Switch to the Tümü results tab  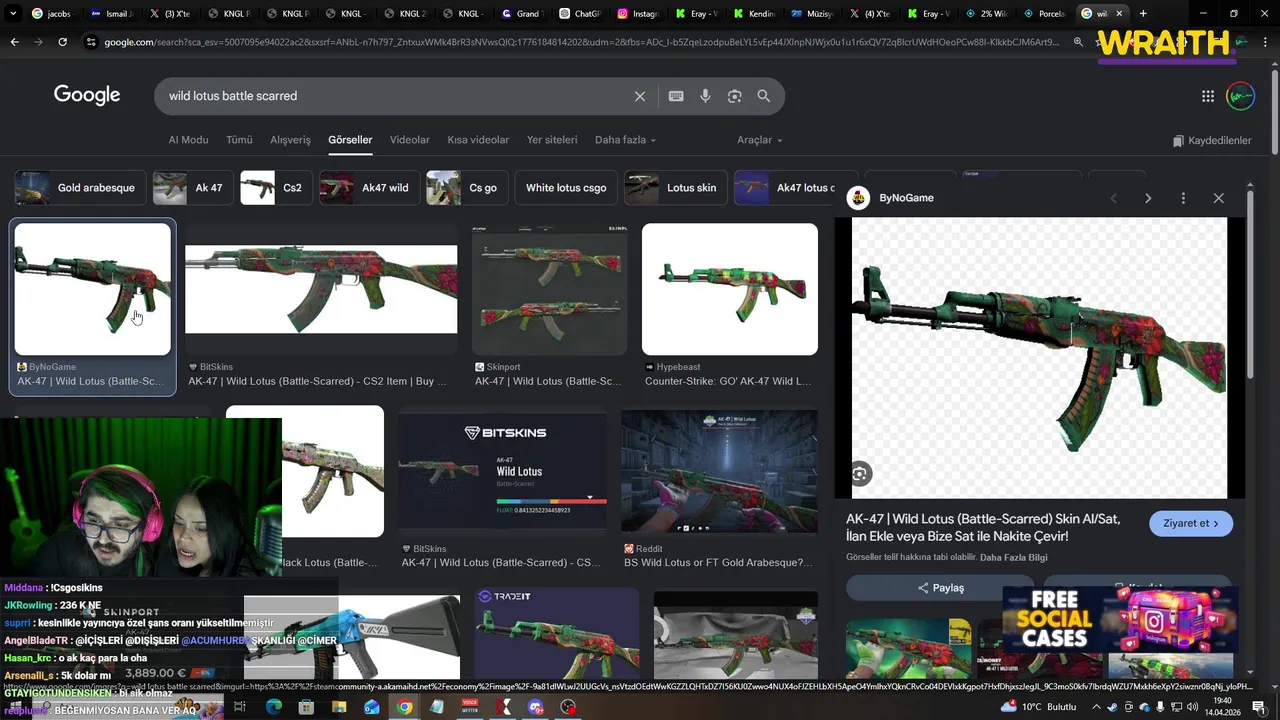click(239, 140)
